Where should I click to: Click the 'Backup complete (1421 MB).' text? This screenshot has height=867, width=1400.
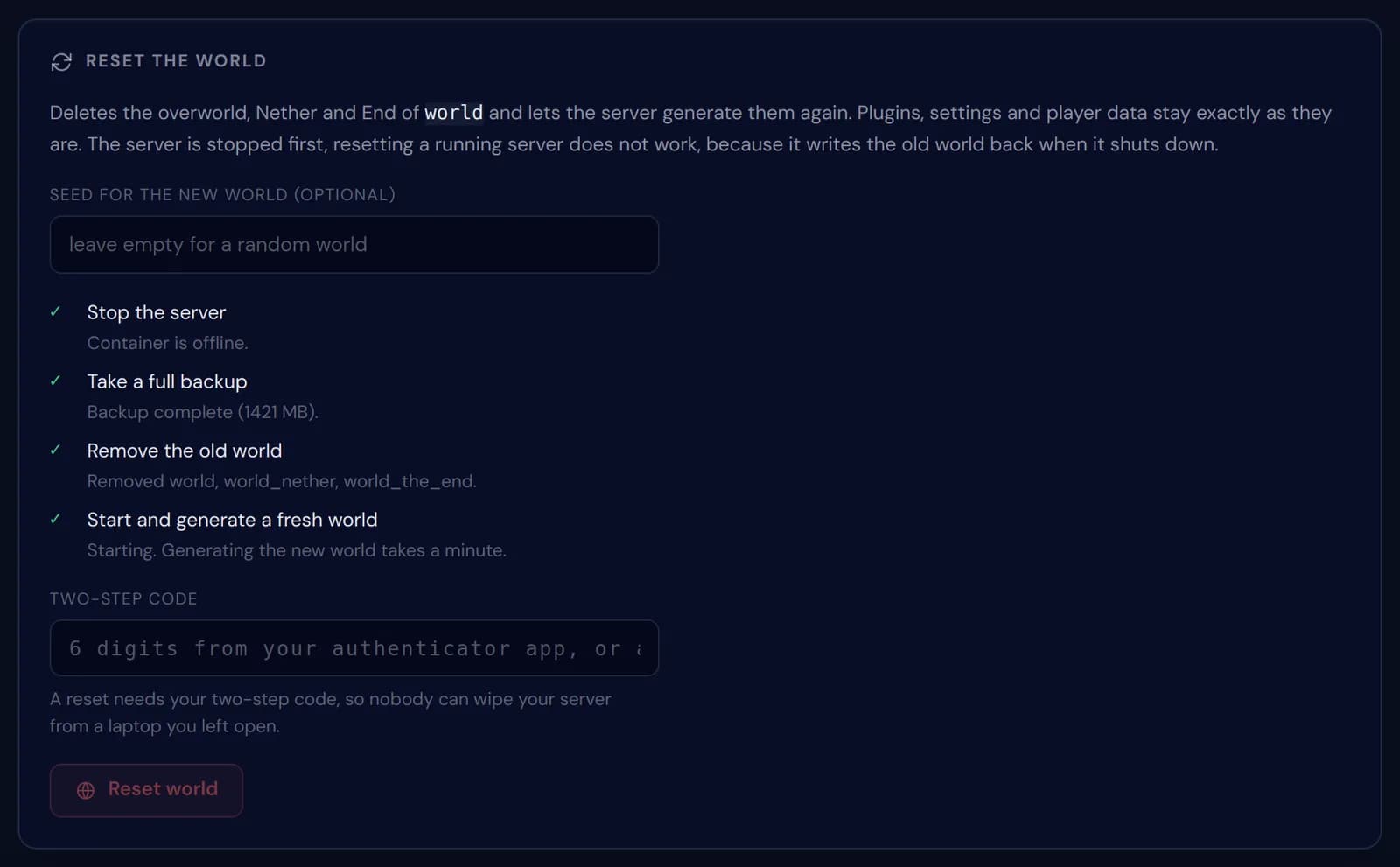point(202,412)
